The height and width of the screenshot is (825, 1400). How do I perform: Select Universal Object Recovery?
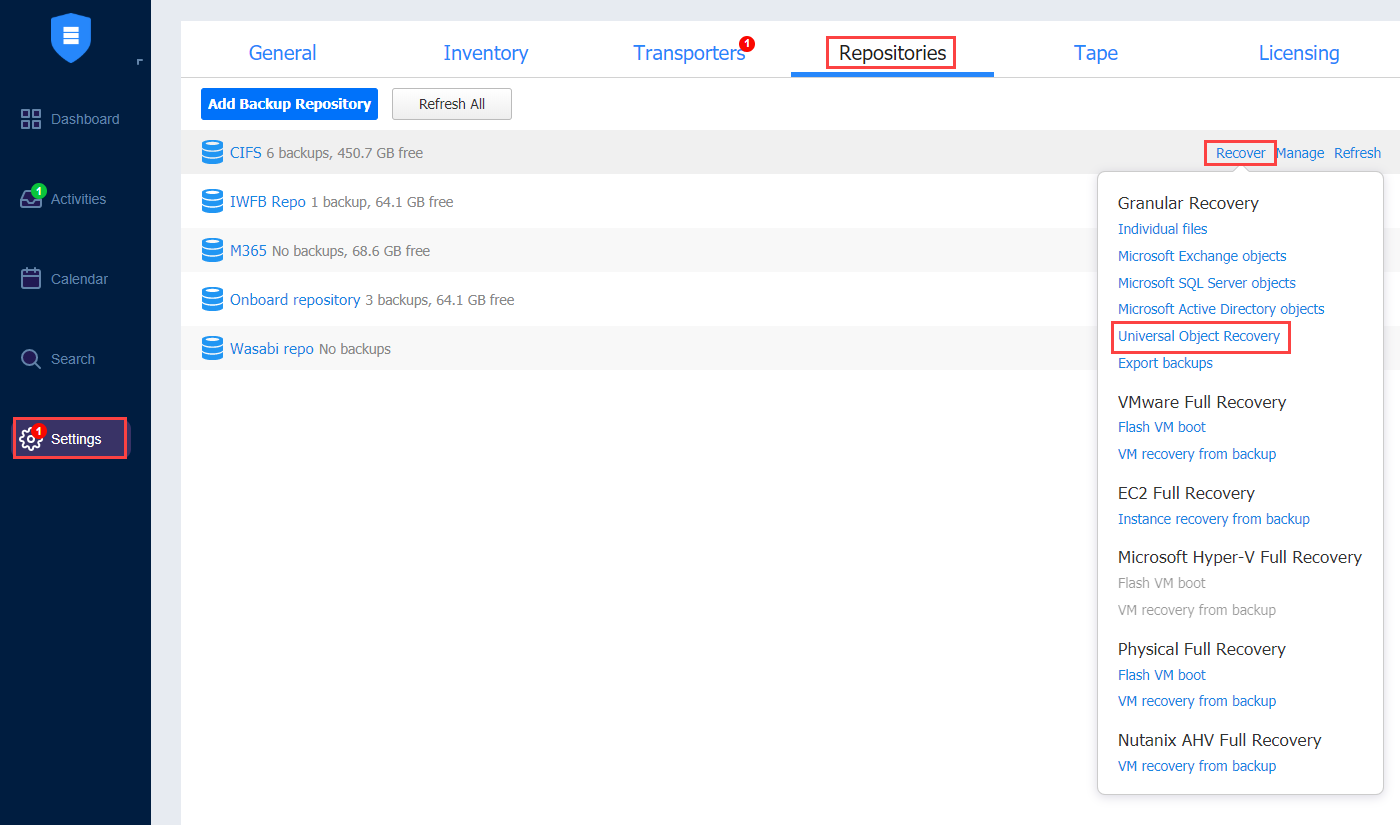tap(1199, 336)
